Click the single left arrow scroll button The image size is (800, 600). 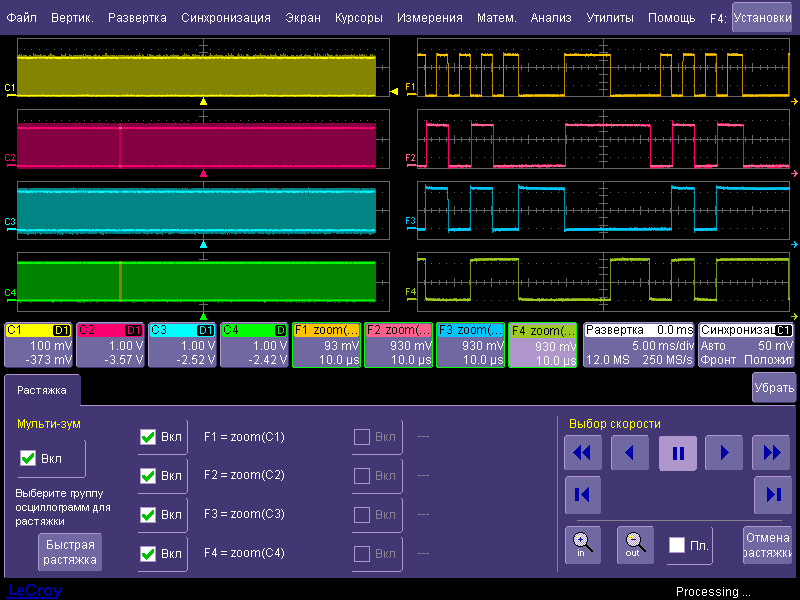click(x=630, y=453)
